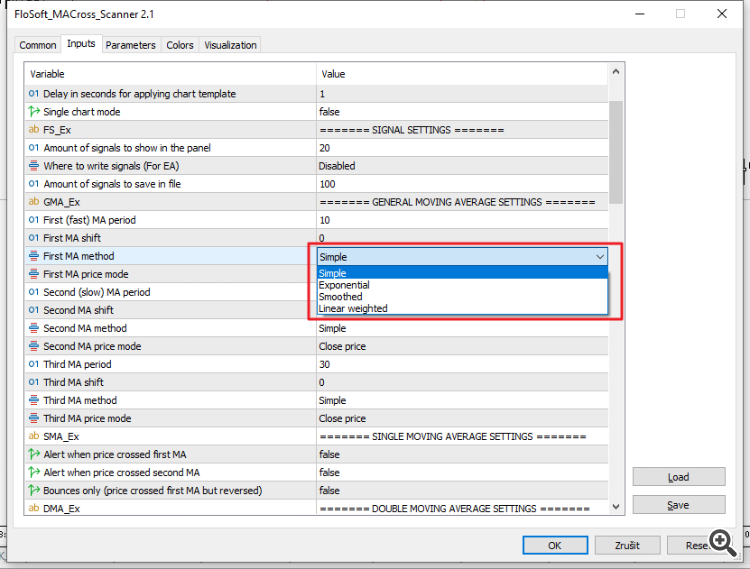Click the bool icon beside Alert when price crossed second MA
Image resolution: width=750 pixels, height=569 pixels.
(33, 472)
